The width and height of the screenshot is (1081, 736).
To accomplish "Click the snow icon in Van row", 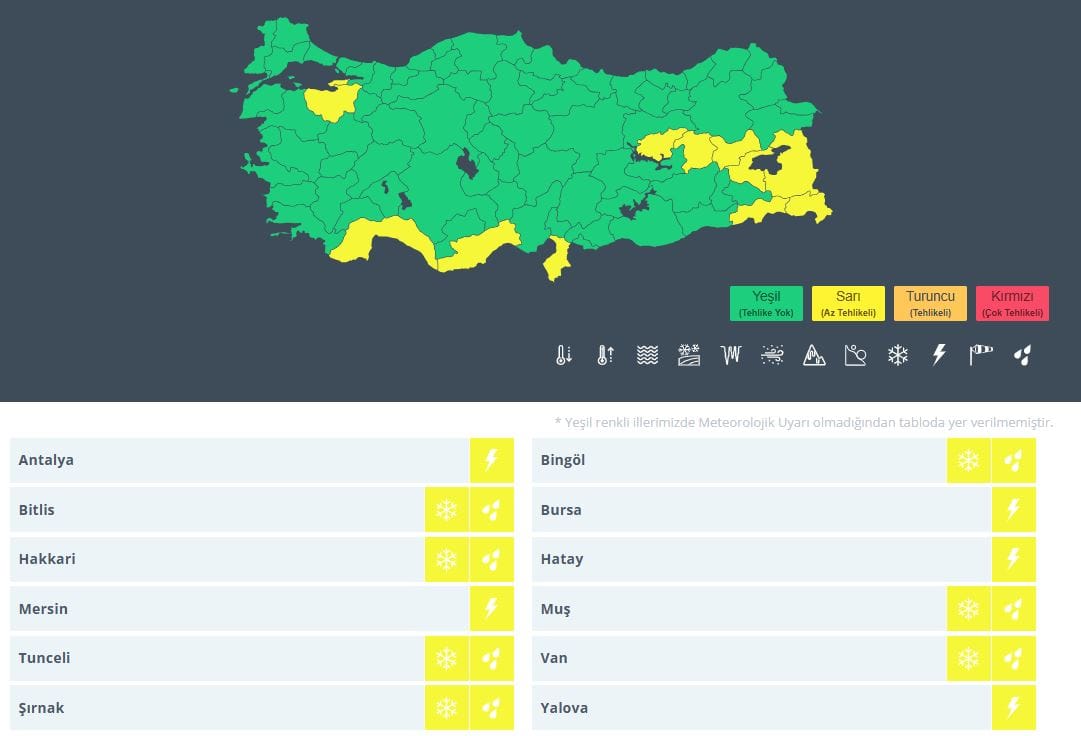I will coord(968,658).
